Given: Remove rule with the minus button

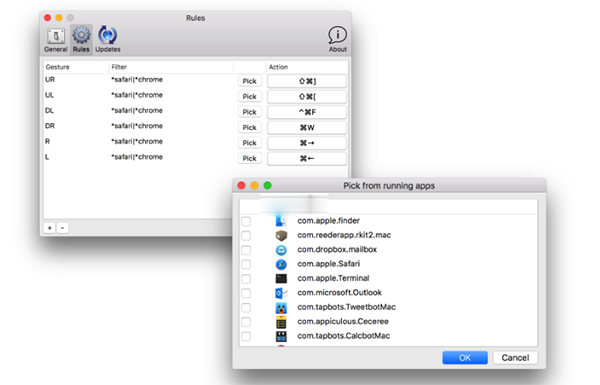Looking at the screenshot, I should pos(62,228).
